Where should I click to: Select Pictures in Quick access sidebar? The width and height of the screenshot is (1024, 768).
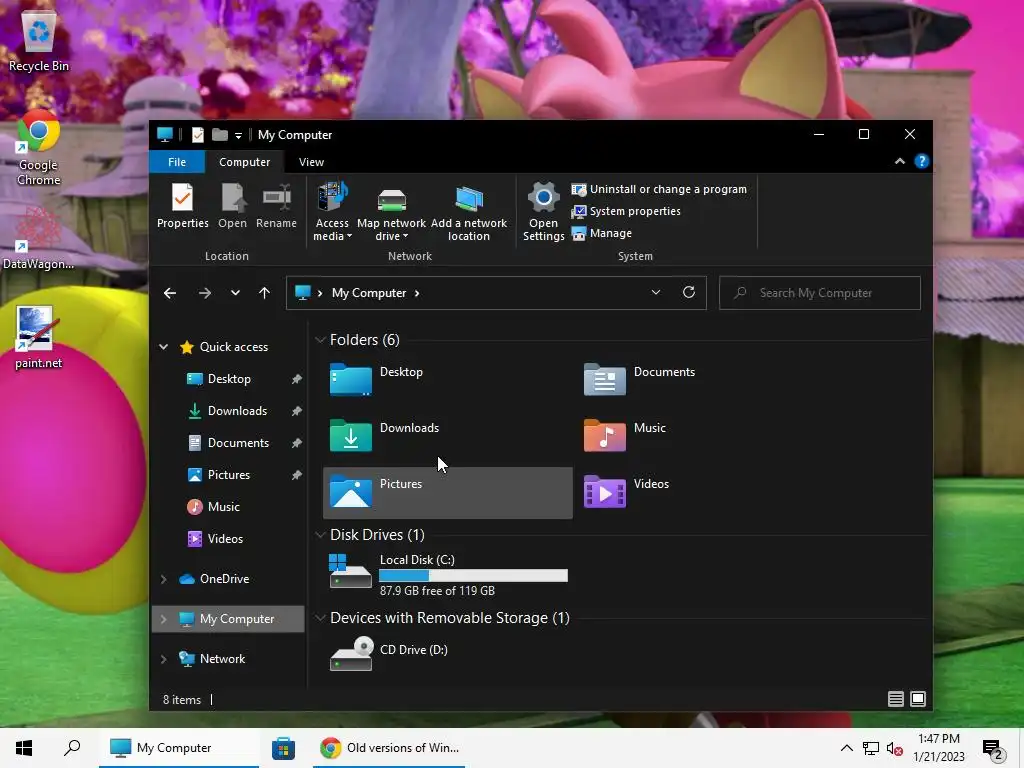pos(229,475)
